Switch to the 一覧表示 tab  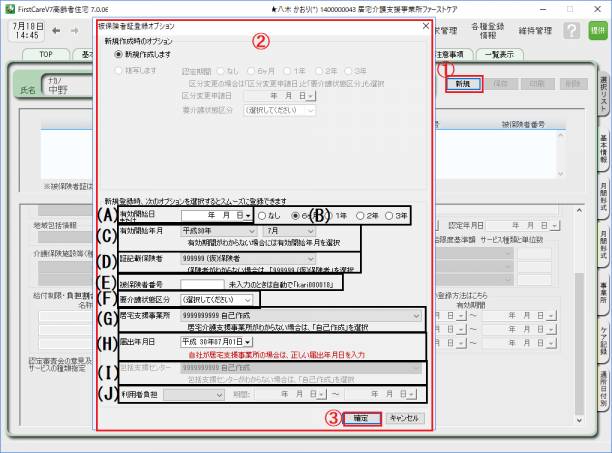[x=492, y=54]
